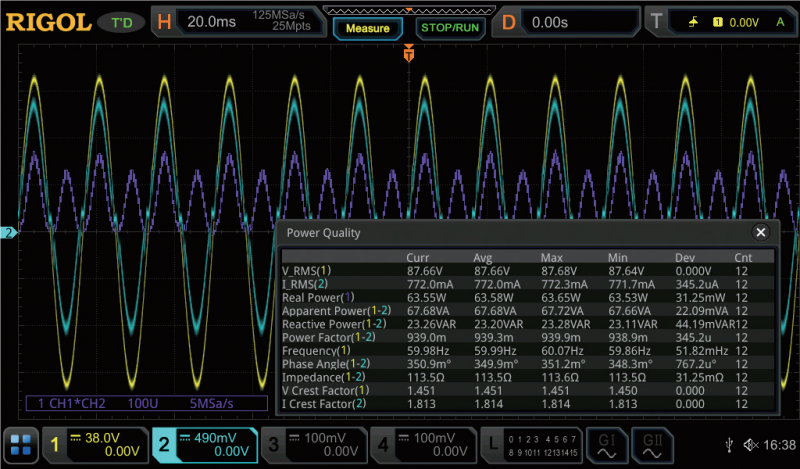Image resolution: width=800 pixels, height=469 pixels.
Task: Open the logic analyzer L panel
Action: 531,444
